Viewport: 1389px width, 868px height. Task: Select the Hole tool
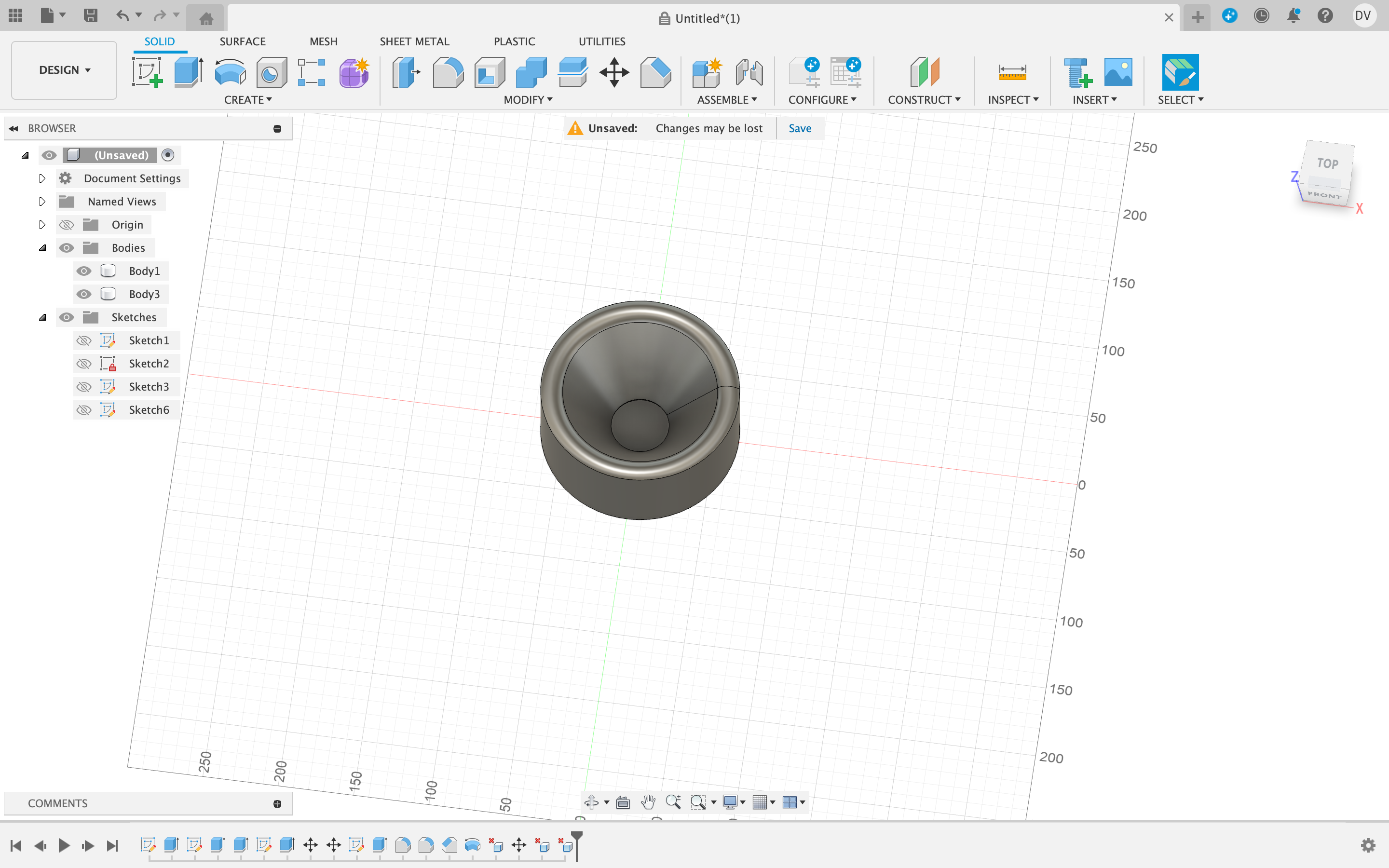271,72
